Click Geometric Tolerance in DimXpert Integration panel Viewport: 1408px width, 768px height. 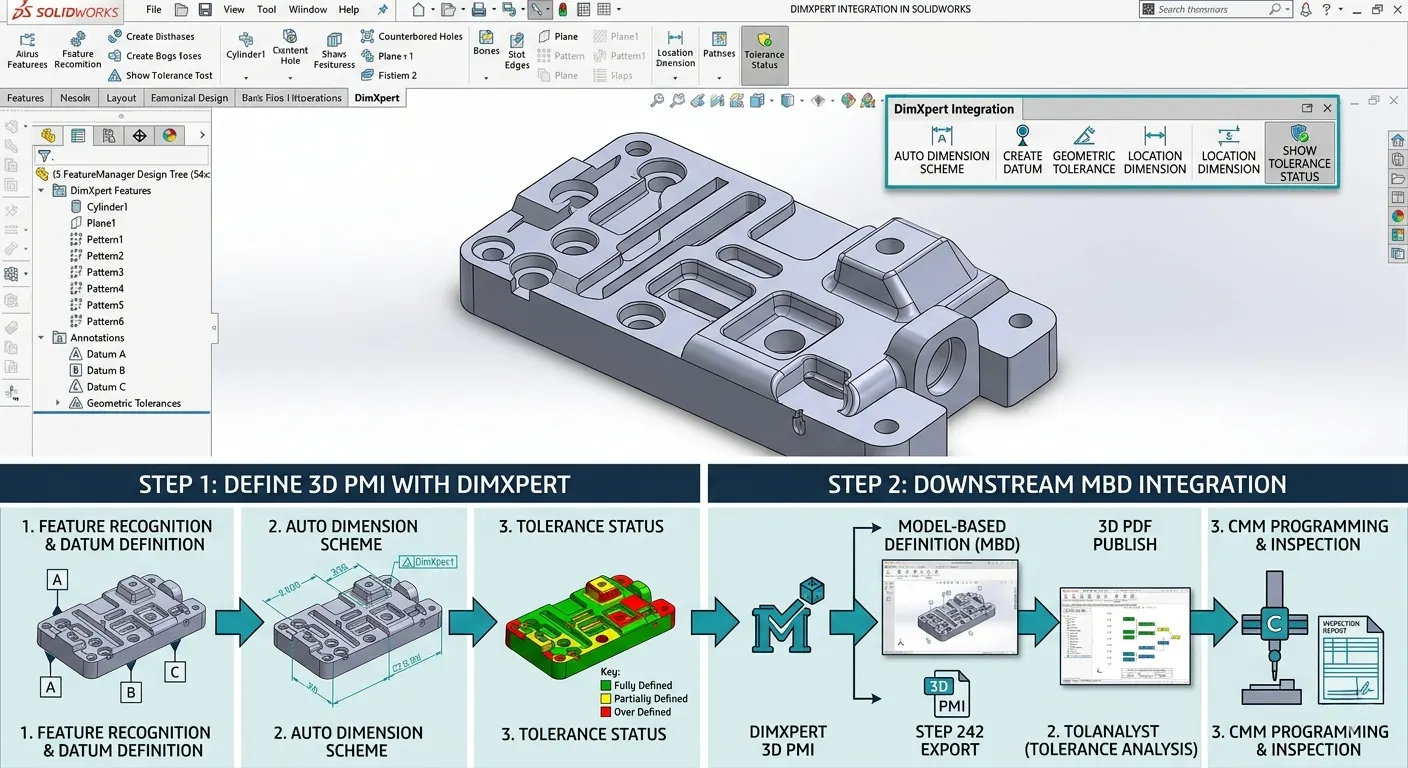[x=1084, y=150]
